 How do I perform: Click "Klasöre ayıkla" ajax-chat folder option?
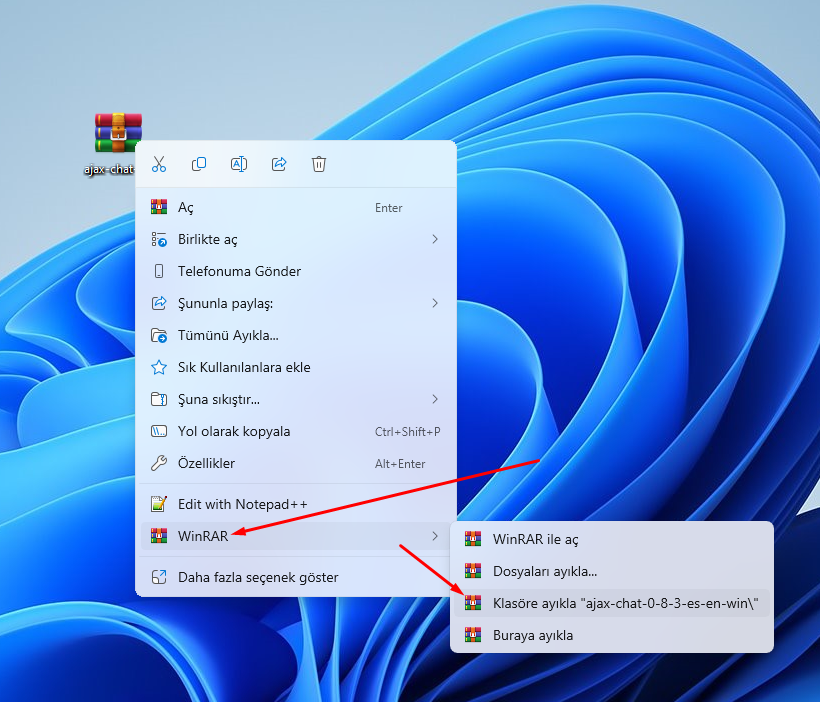click(x=612, y=603)
